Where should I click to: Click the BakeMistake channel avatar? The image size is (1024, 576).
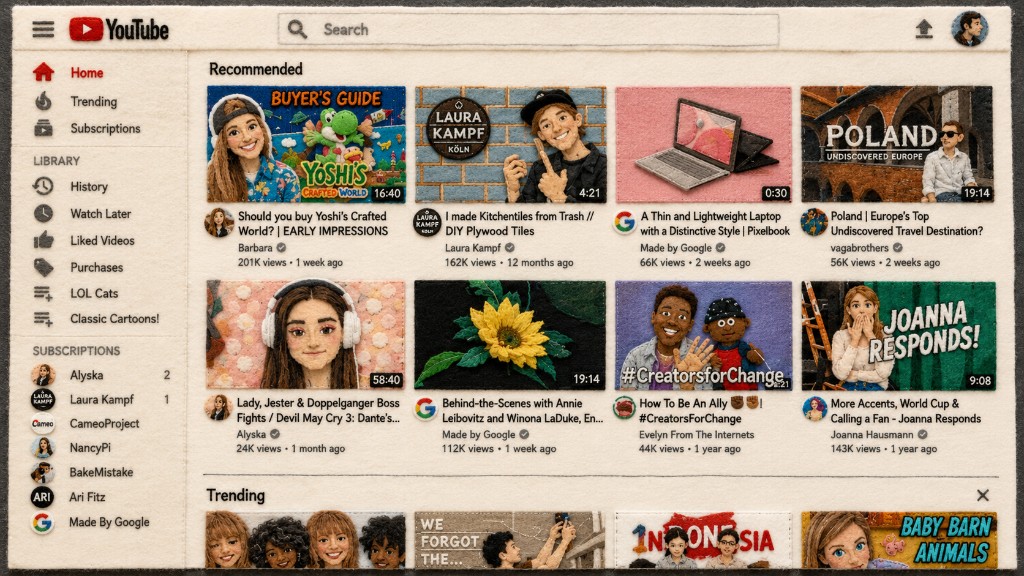tap(43, 472)
